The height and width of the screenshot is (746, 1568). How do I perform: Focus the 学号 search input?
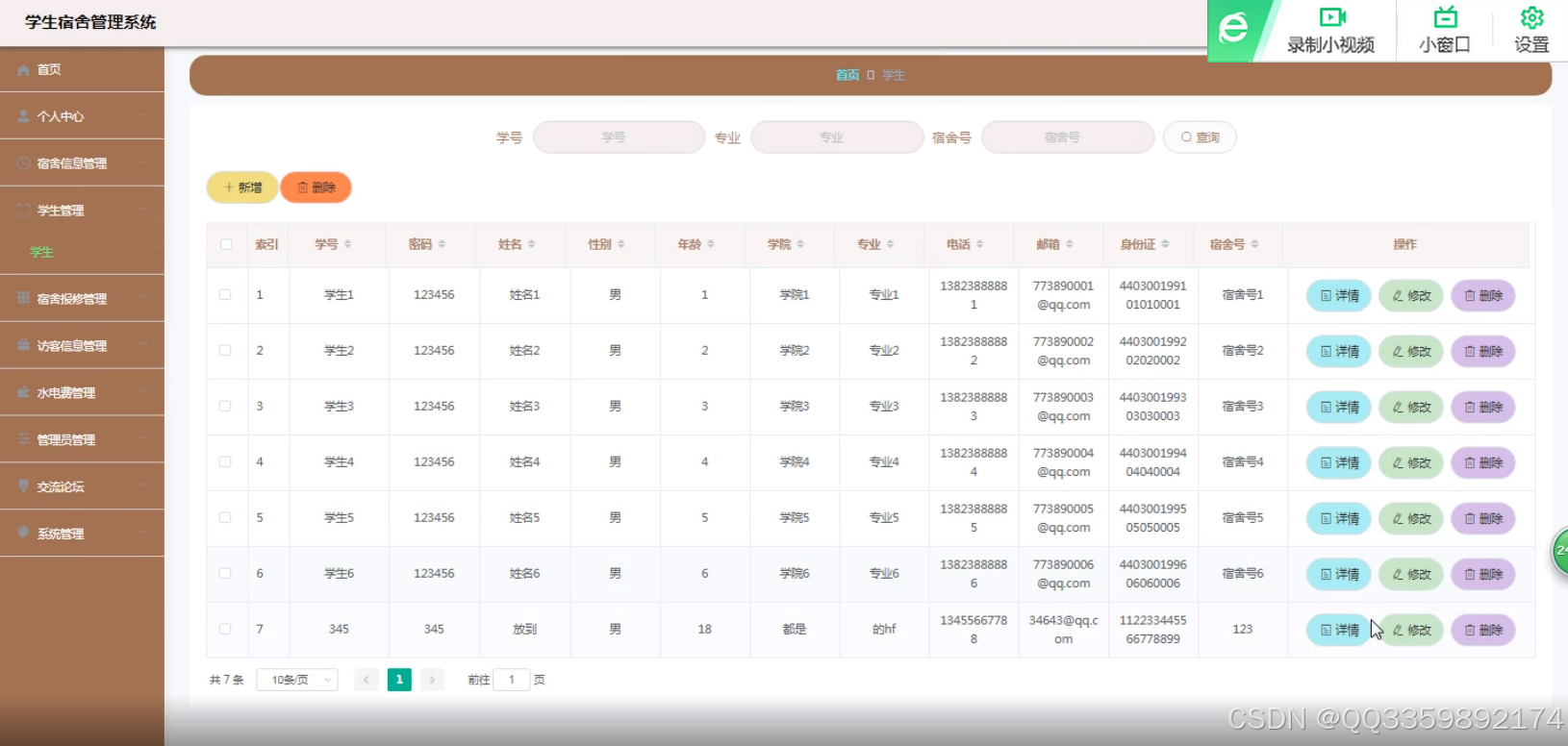coord(620,137)
